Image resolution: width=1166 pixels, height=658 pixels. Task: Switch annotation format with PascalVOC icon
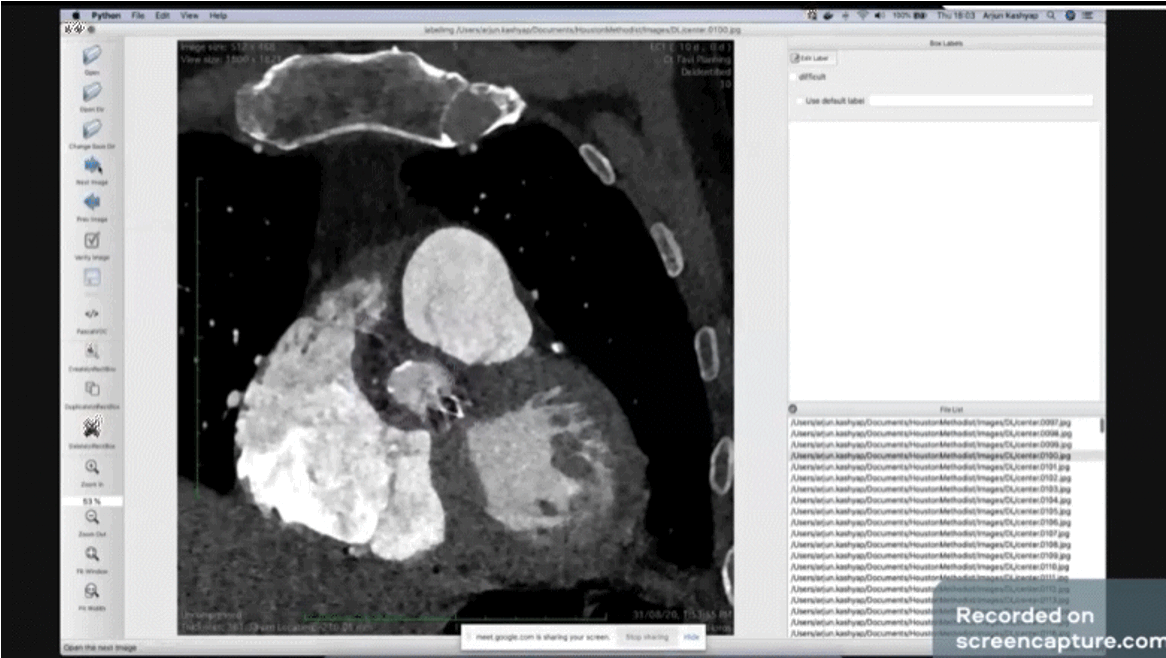coord(92,314)
